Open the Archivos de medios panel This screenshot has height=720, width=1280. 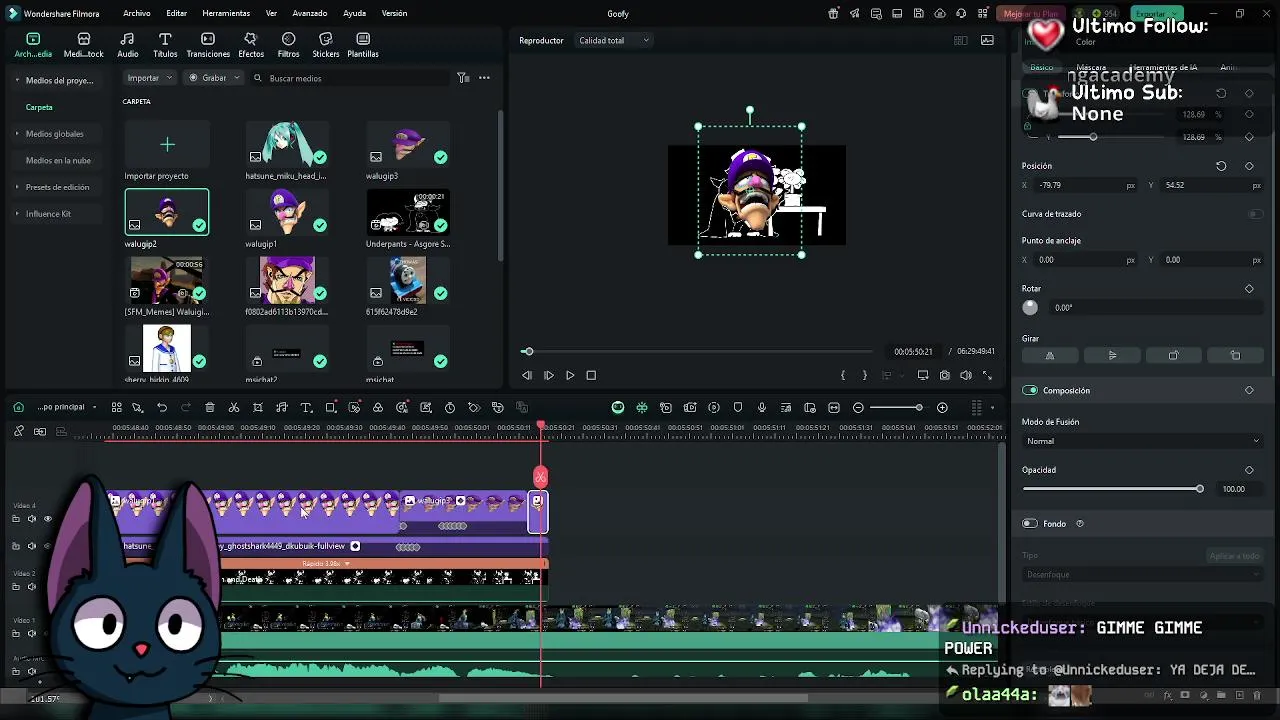click(33, 45)
